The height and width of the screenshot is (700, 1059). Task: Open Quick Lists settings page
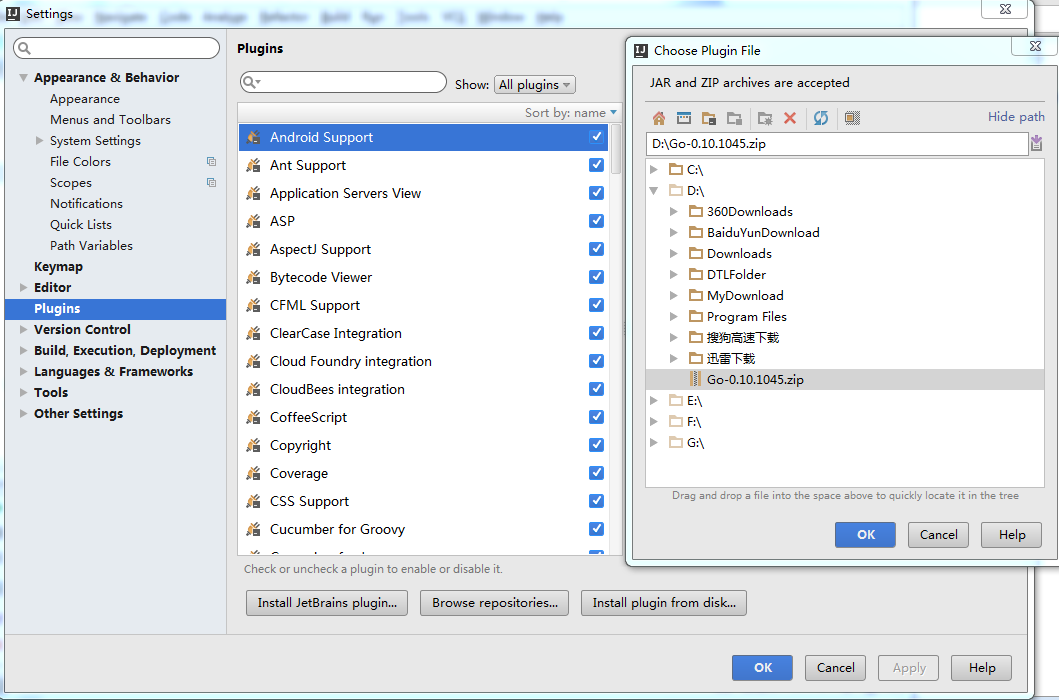[81, 224]
